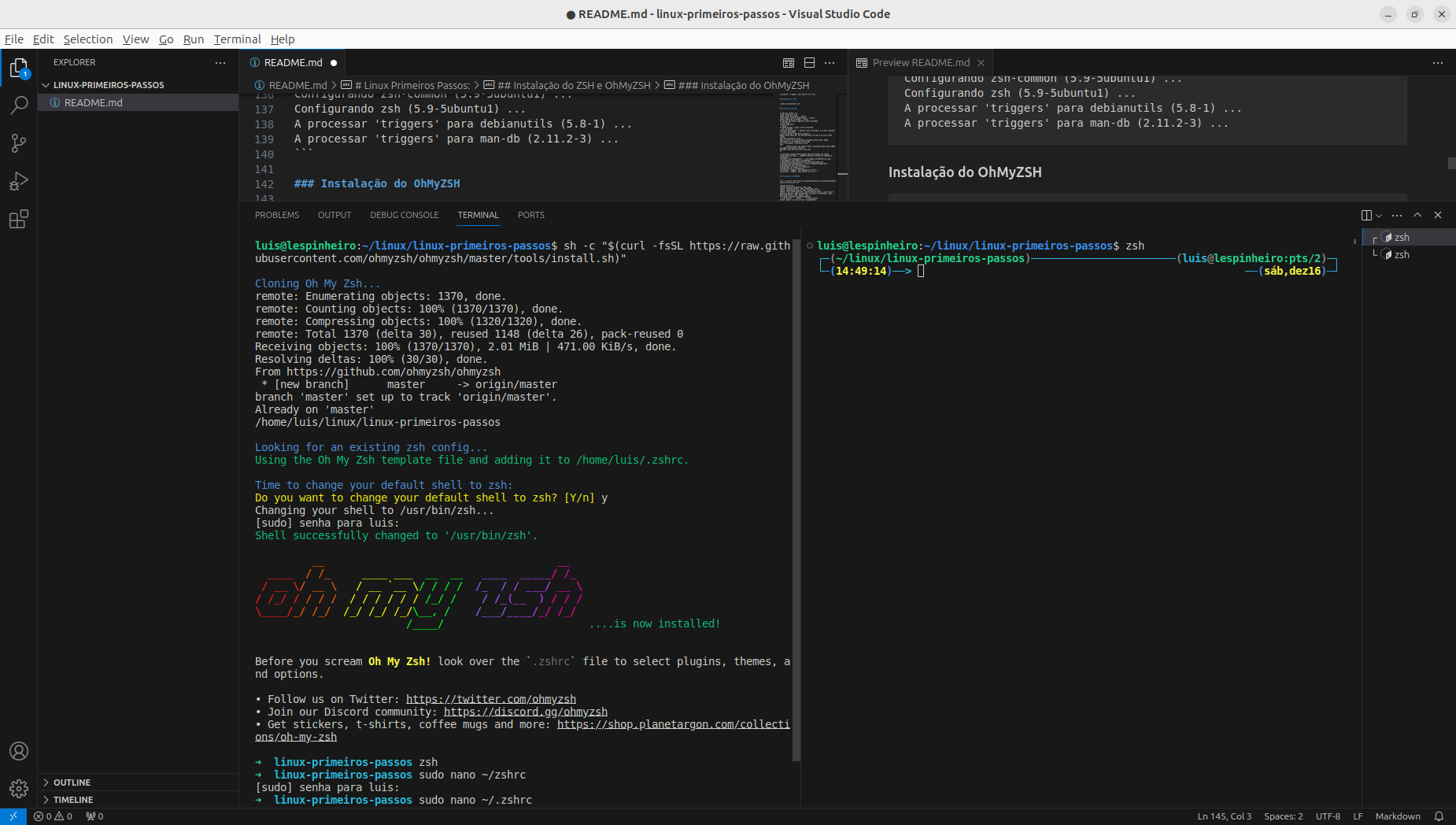The image size is (1456, 825).
Task: Split the terminal
Action: point(1366,215)
